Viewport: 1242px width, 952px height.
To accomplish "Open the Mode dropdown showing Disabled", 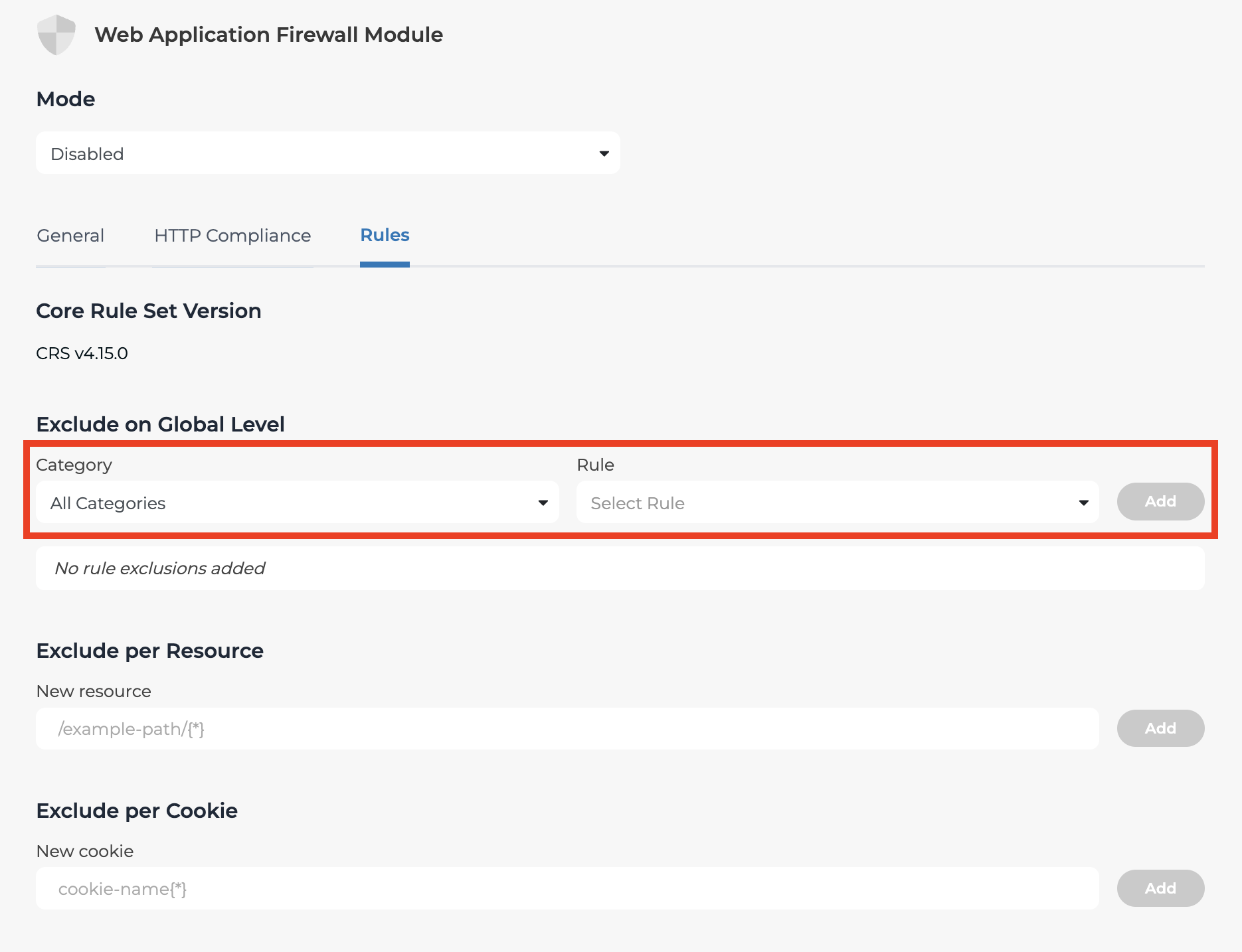I will click(328, 153).
